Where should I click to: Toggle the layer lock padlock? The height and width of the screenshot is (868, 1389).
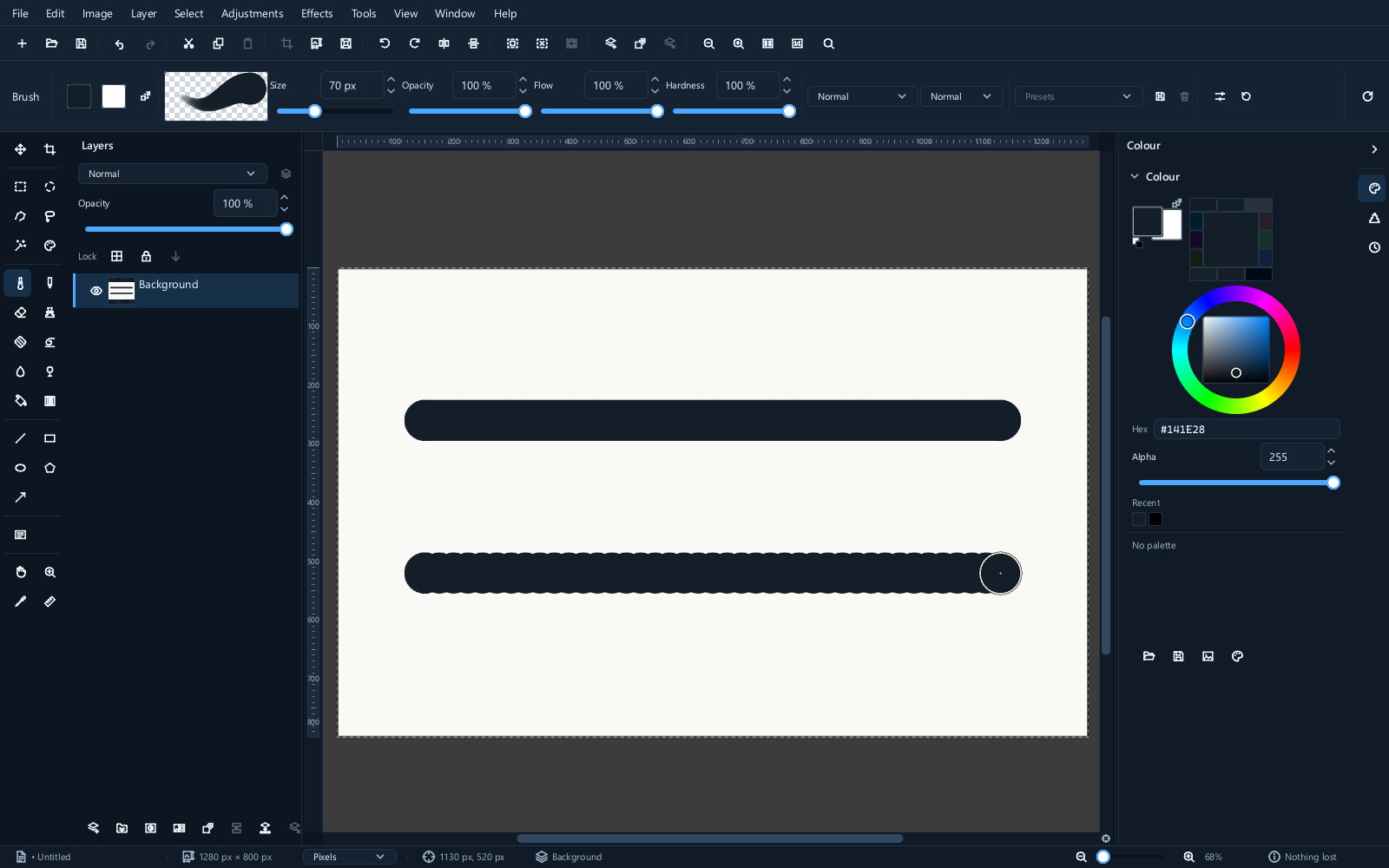pyautogui.click(x=146, y=256)
